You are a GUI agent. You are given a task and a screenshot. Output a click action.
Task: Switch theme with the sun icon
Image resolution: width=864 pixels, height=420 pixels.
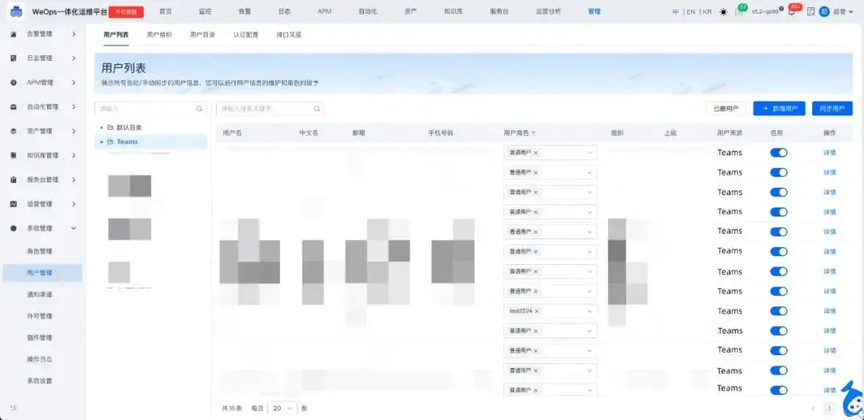point(723,12)
